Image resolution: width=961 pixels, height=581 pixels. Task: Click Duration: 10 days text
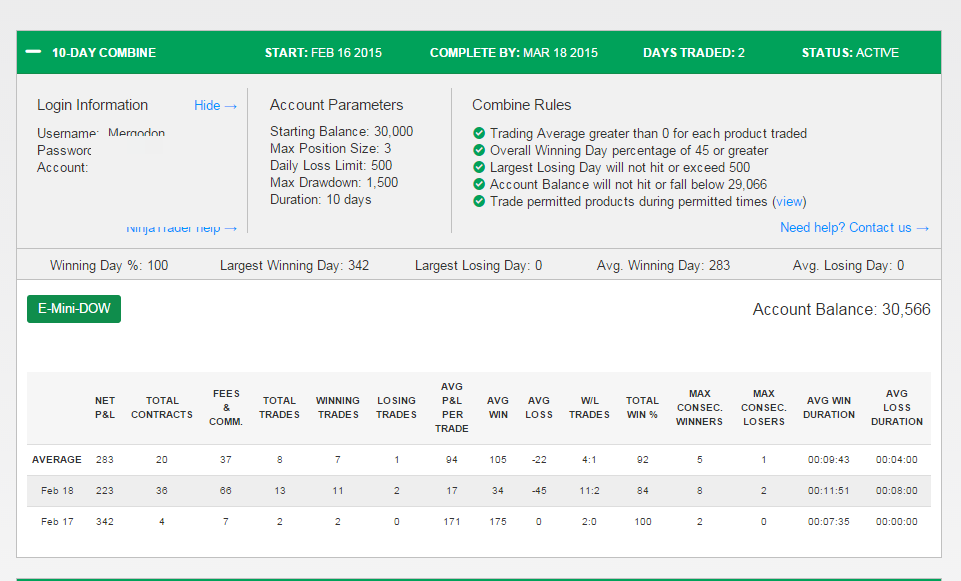tap(321, 200)
